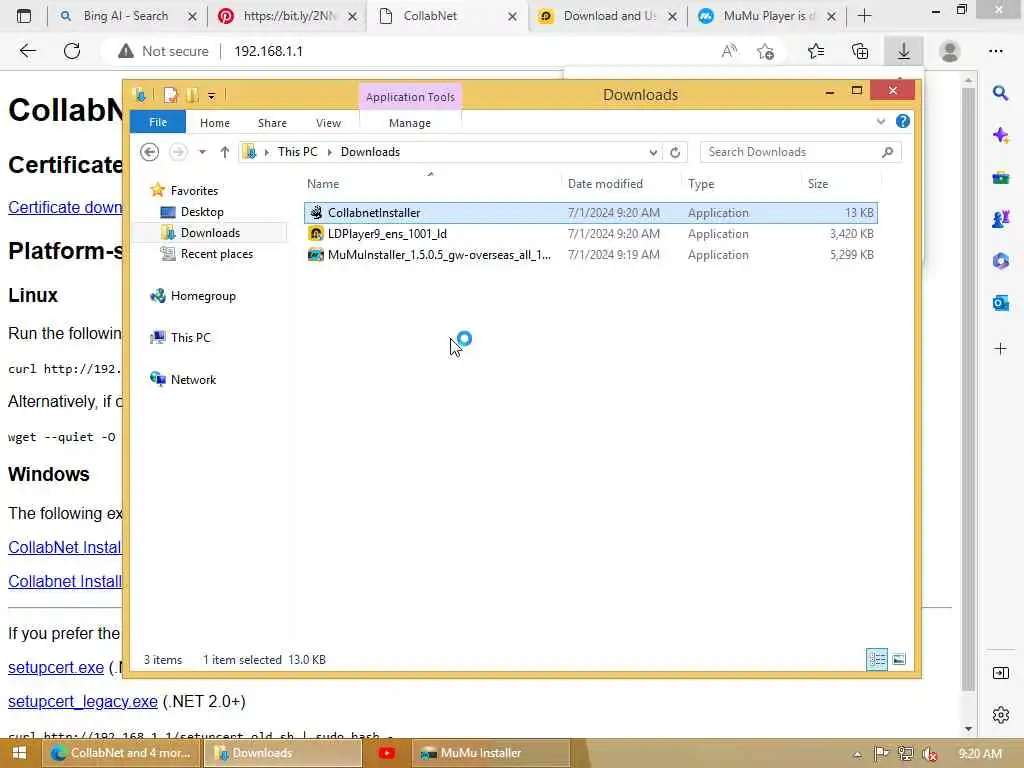Open Outlook icon in Edge sidebar
The height and width of the screenshot is (768, 1024).
click(1000, 302)
